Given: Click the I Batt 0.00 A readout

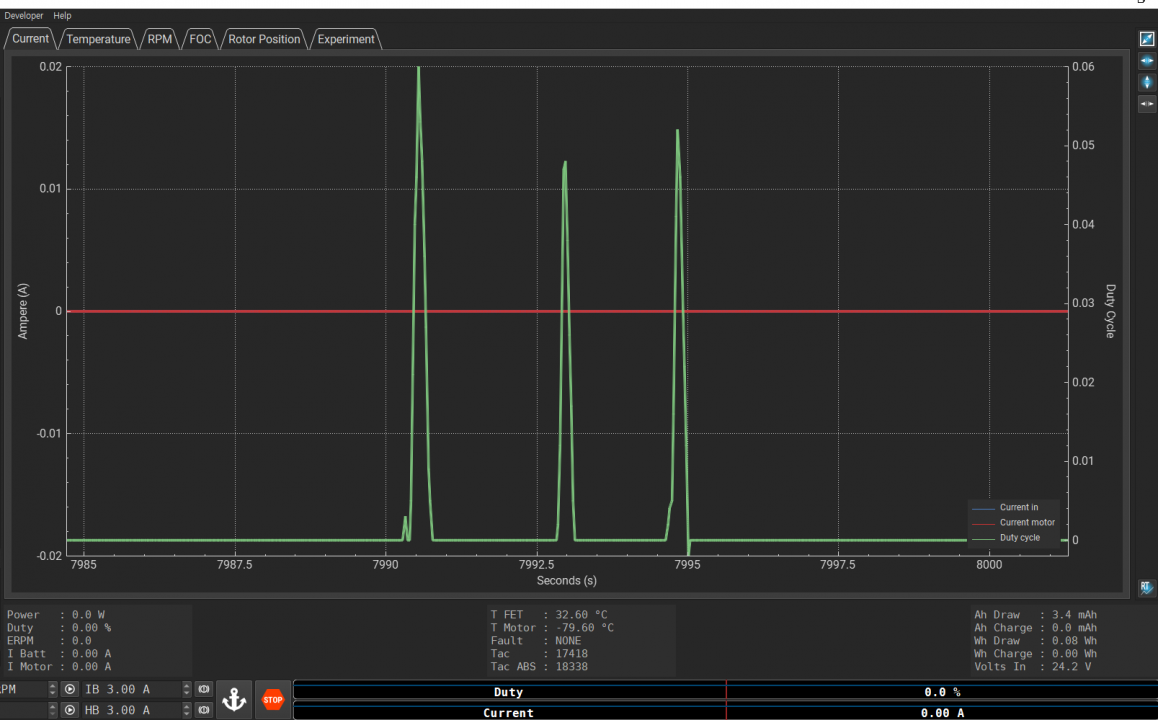Looking at the screenshot, I should tap(59, 654).
